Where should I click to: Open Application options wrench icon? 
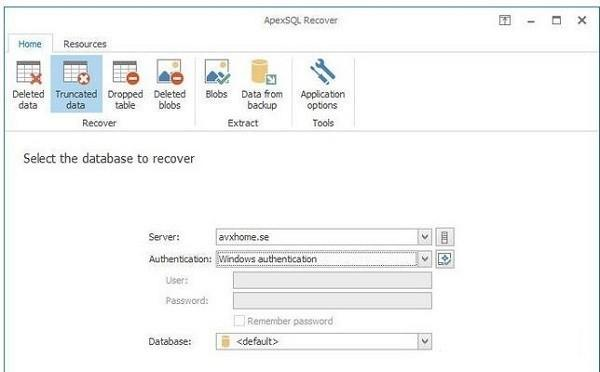click(323, 84)
